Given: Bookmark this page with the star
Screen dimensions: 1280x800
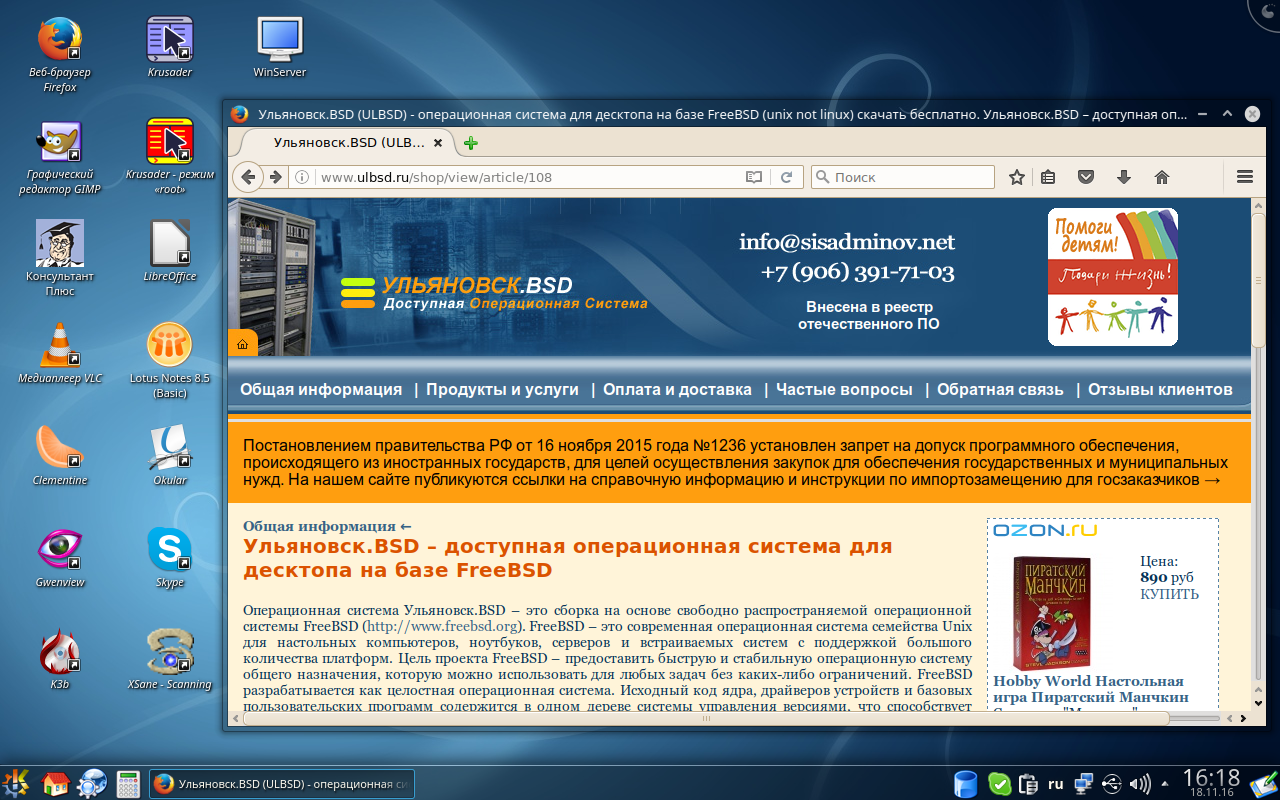Looking at the screenshot, I should 1017,177.
